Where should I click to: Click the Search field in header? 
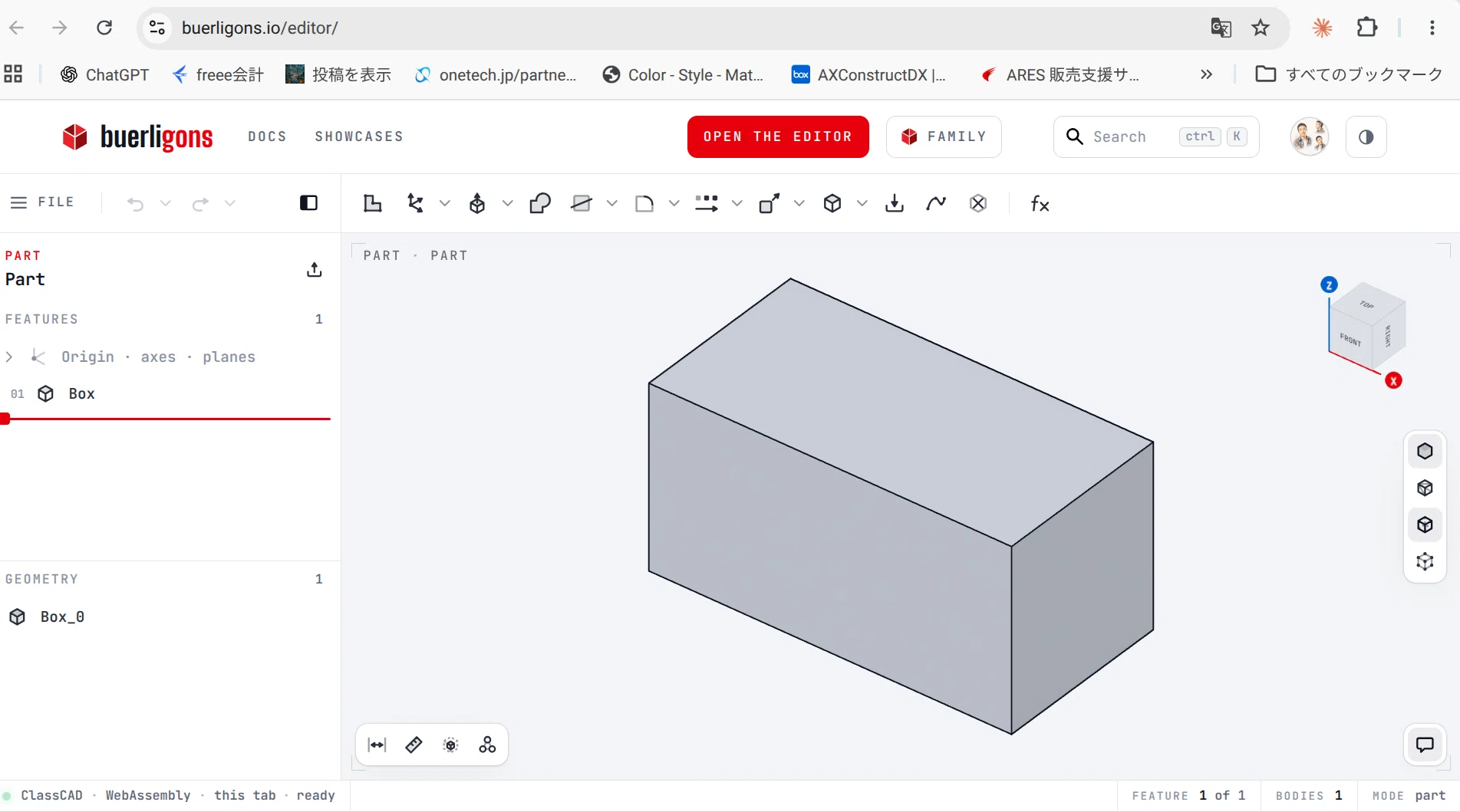tap(1156, 137)
